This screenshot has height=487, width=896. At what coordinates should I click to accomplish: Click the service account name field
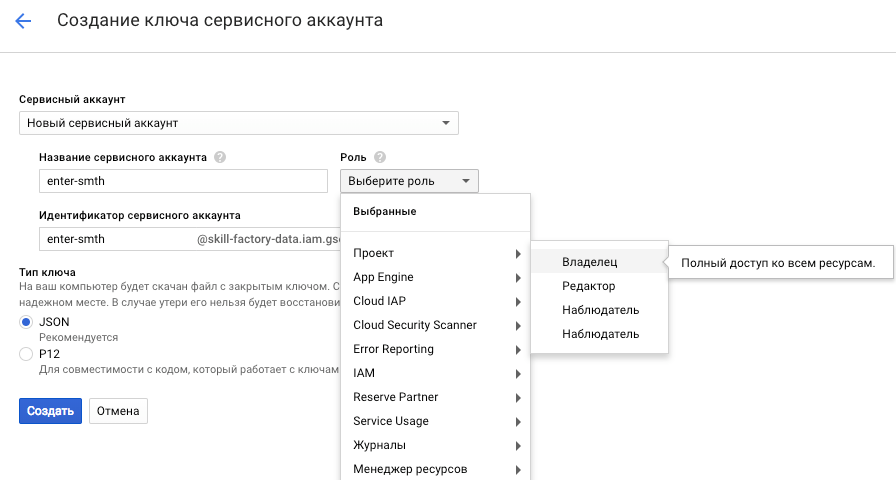(x=184, y=181)
